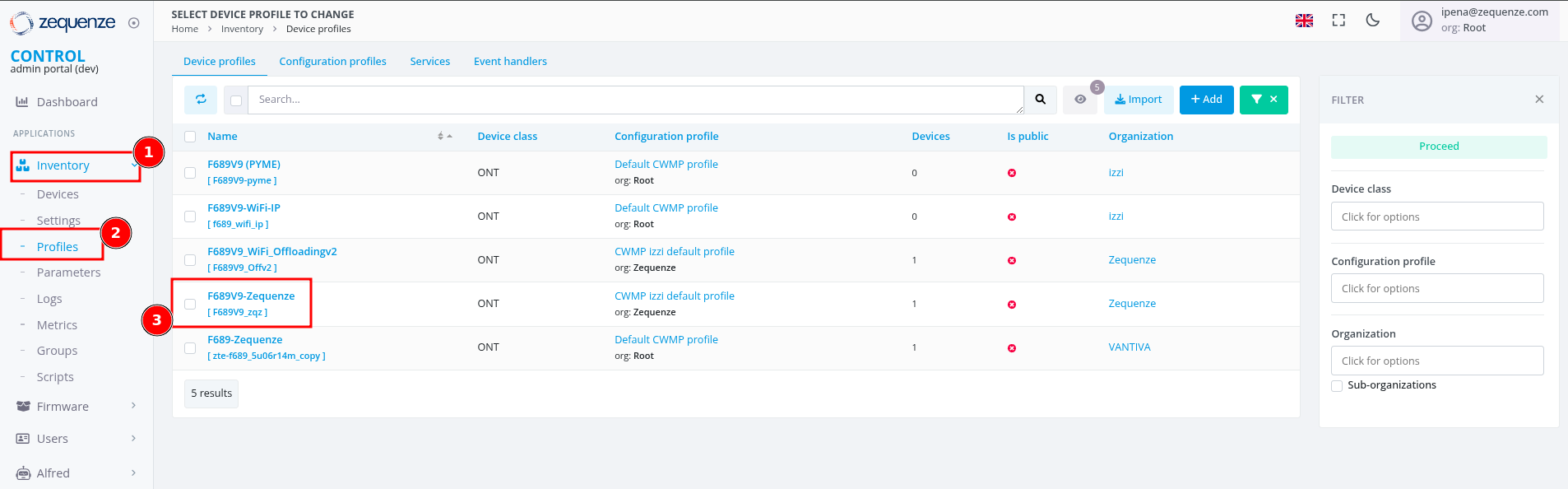The width and height of the screenshot is (1568, 489).
Task: Select all rows via header checkbox
Action: (x=190, y=137)
